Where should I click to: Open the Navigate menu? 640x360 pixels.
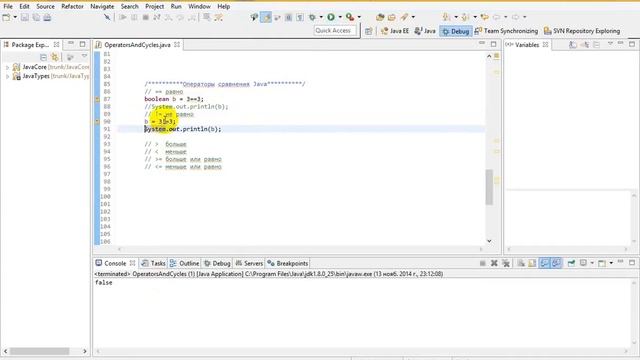point(102,7)
